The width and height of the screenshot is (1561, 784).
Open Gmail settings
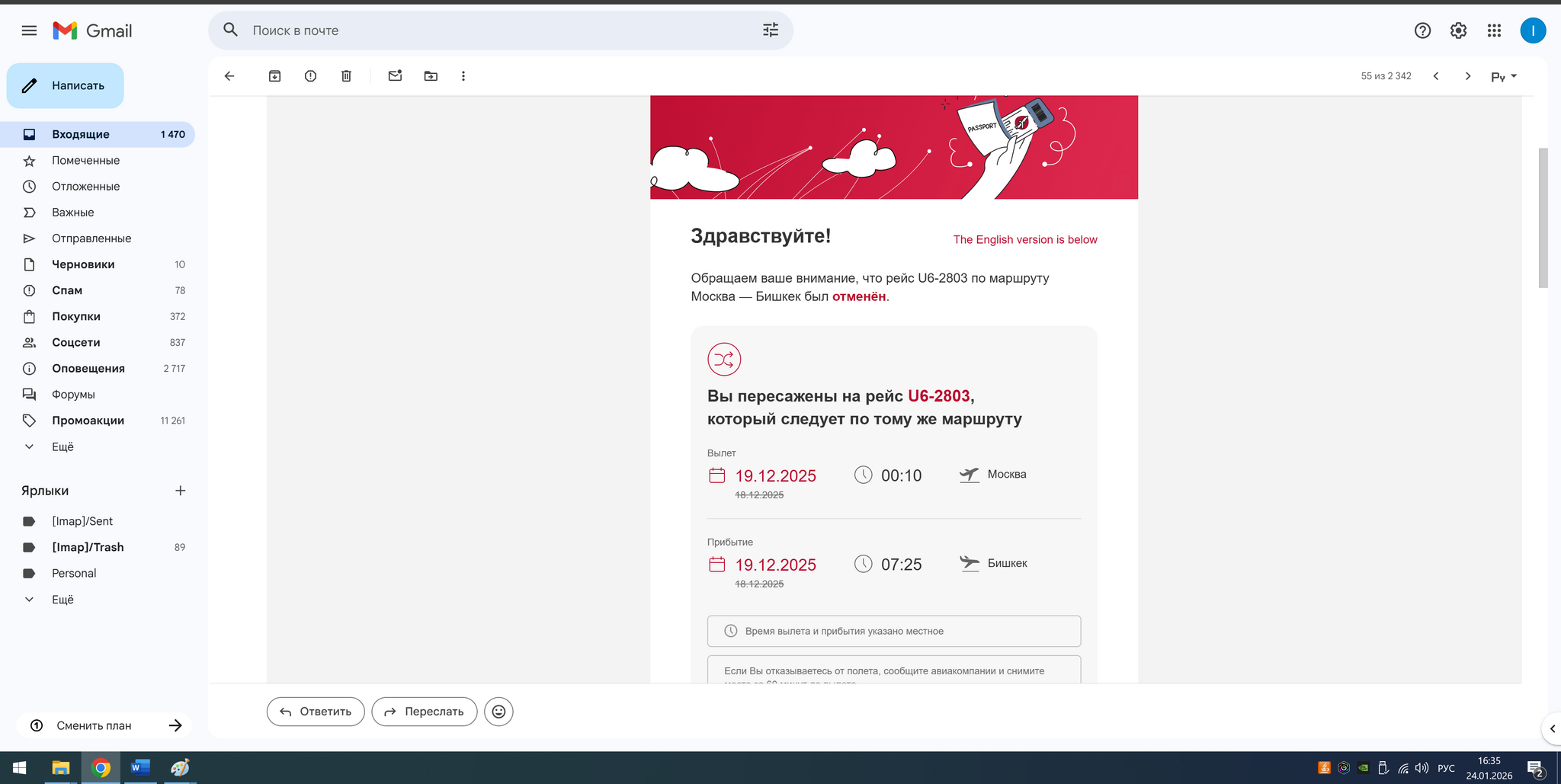click(x=1457, y=30)
